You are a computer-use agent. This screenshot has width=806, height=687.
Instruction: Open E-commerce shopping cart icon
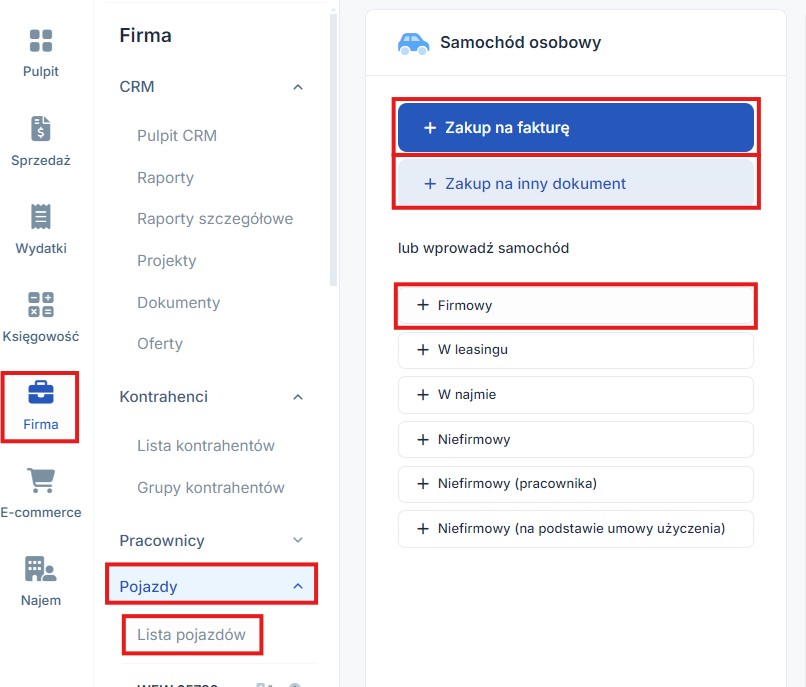click(x=41, y=481)
